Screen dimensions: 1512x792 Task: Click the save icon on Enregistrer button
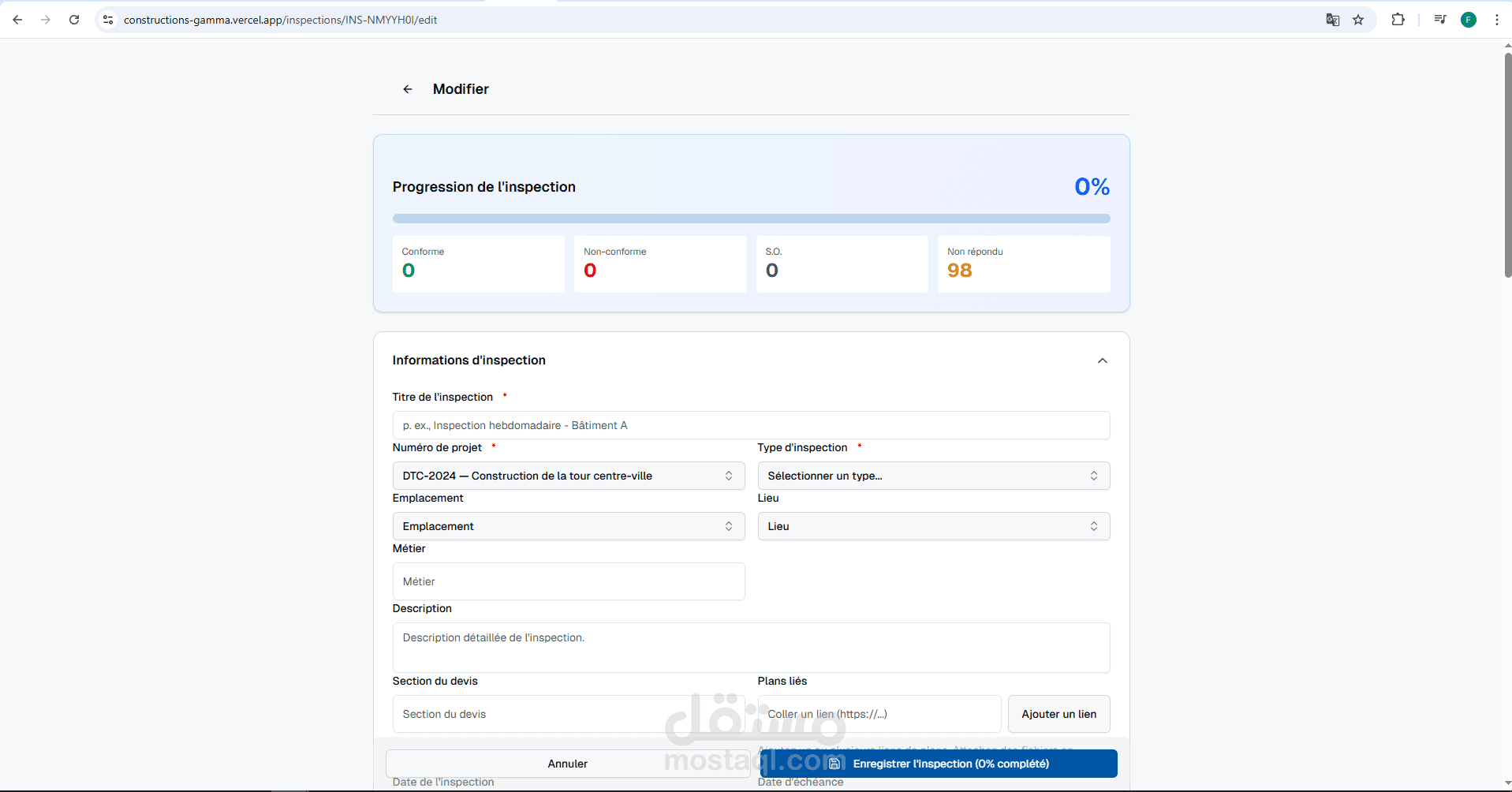pyautogui.click(x=834, y=764)
